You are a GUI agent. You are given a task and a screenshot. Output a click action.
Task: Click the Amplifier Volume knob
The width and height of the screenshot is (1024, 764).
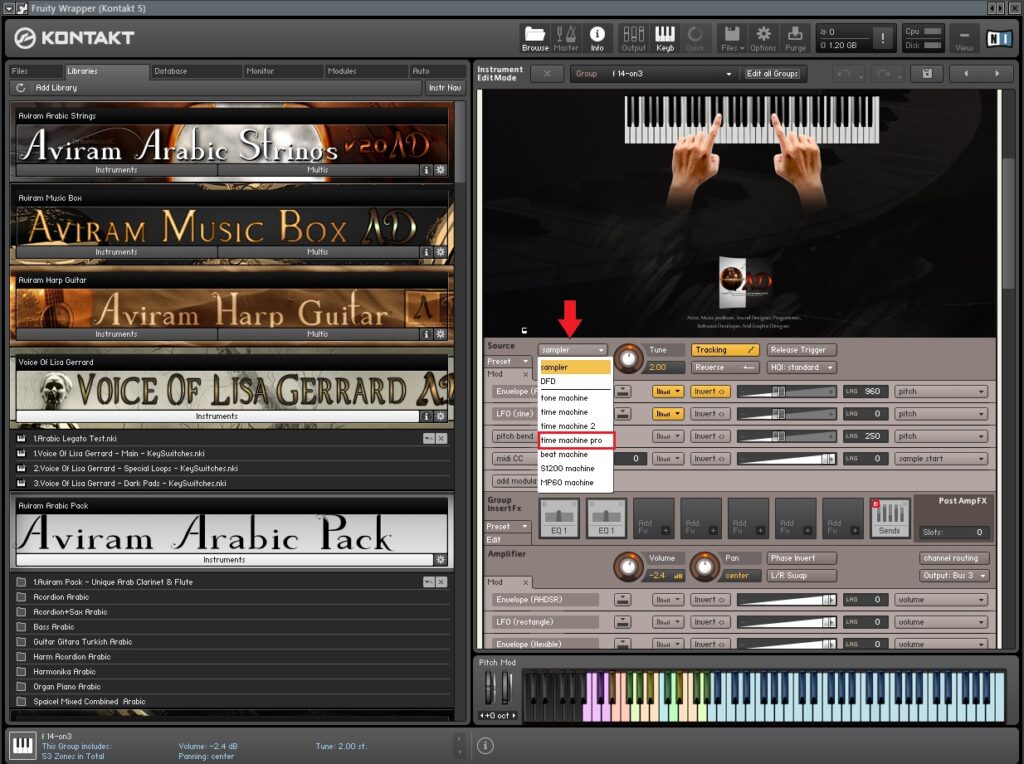tap(628, 567)
